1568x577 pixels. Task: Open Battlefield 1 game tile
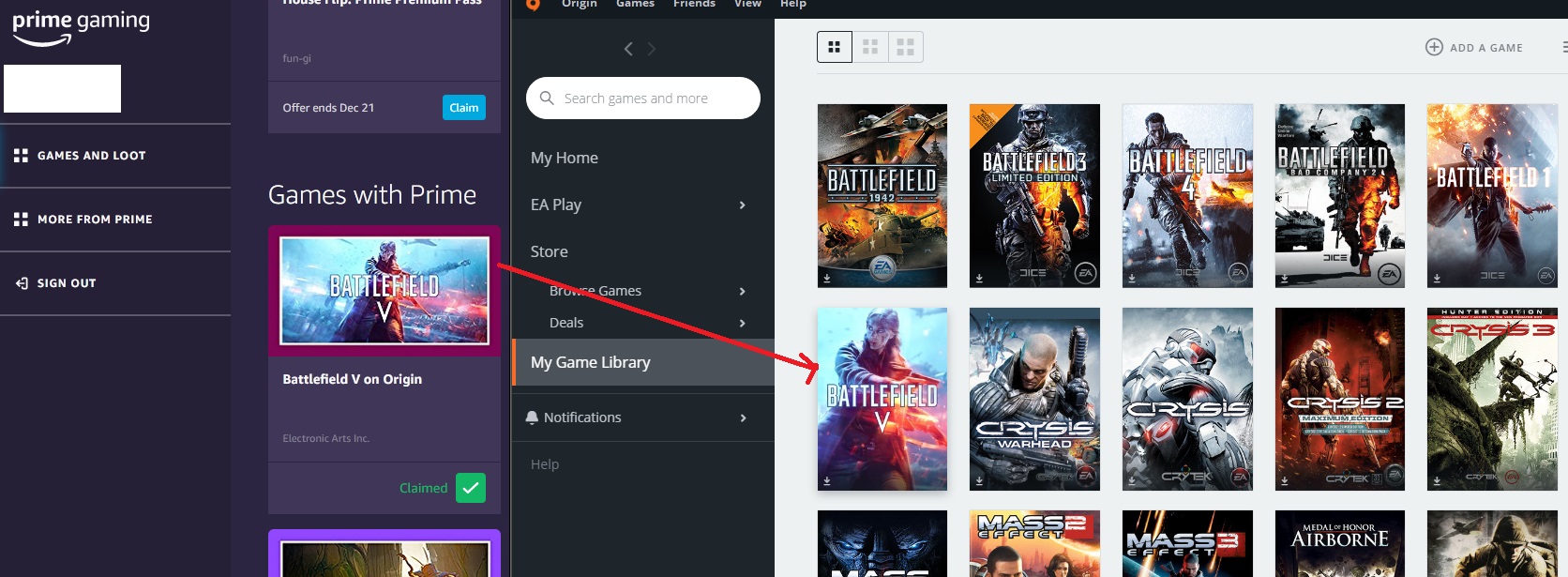click(x=1492, y=196)
